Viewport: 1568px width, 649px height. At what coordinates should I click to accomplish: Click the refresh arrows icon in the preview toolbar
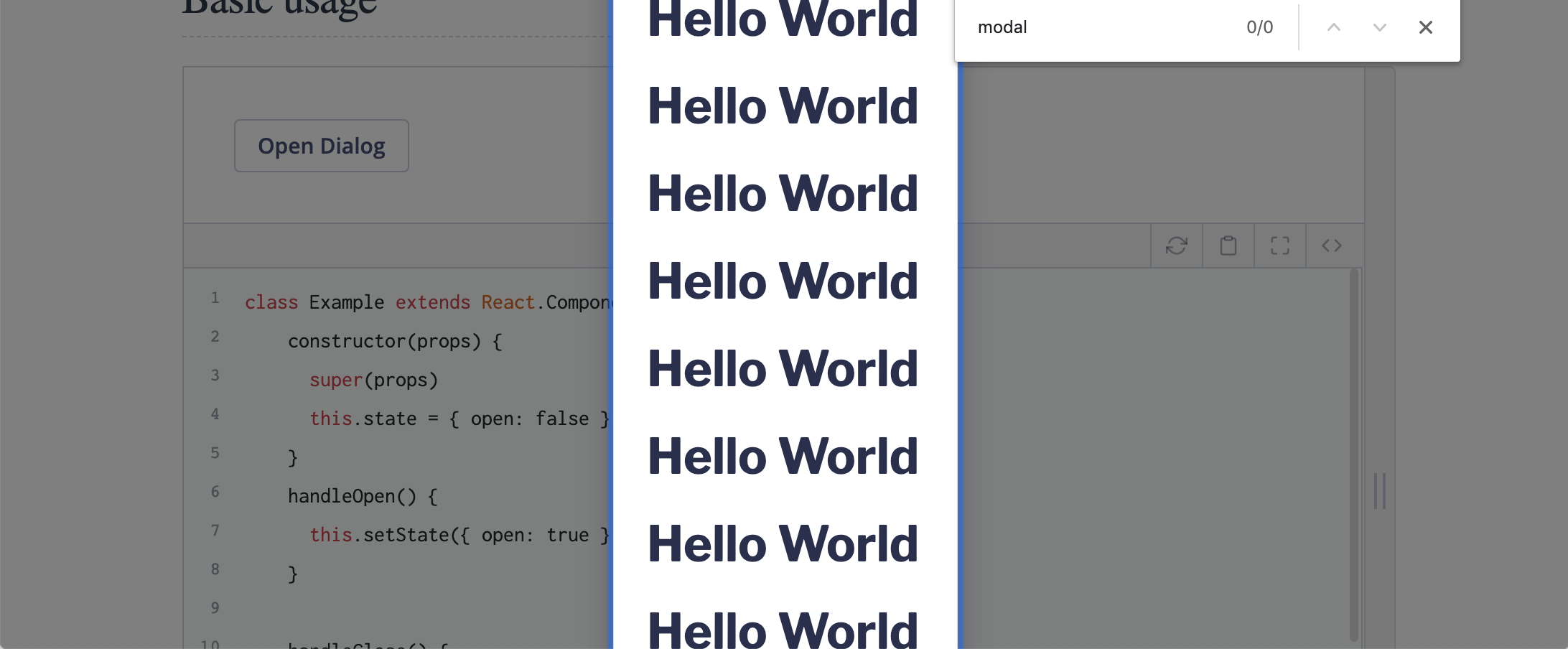1176,245
